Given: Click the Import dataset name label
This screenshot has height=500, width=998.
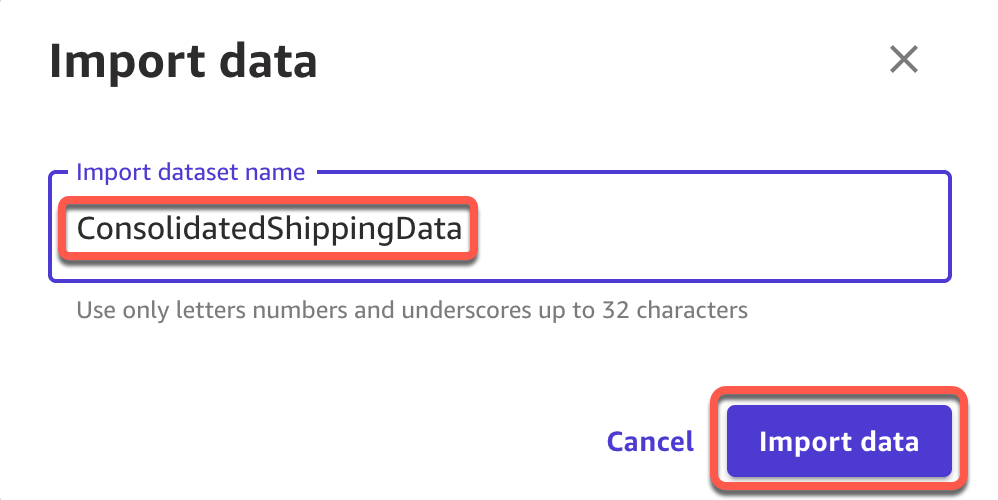Looking at the screenshot, I should click(x=190, y=172).
